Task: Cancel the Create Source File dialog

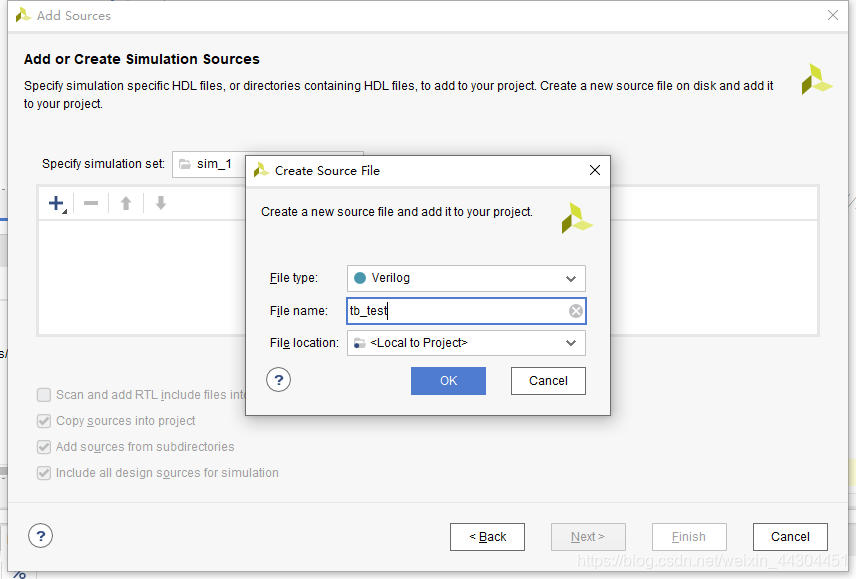Action: click(x=548, y=381)
